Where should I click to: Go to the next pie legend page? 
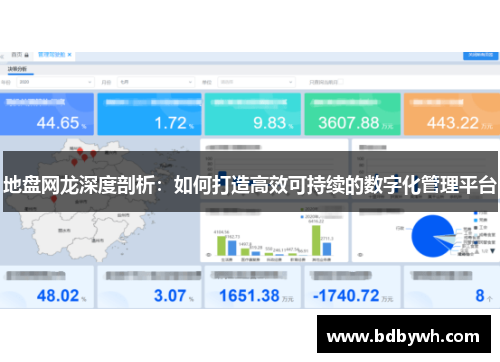tap(492, 251)
